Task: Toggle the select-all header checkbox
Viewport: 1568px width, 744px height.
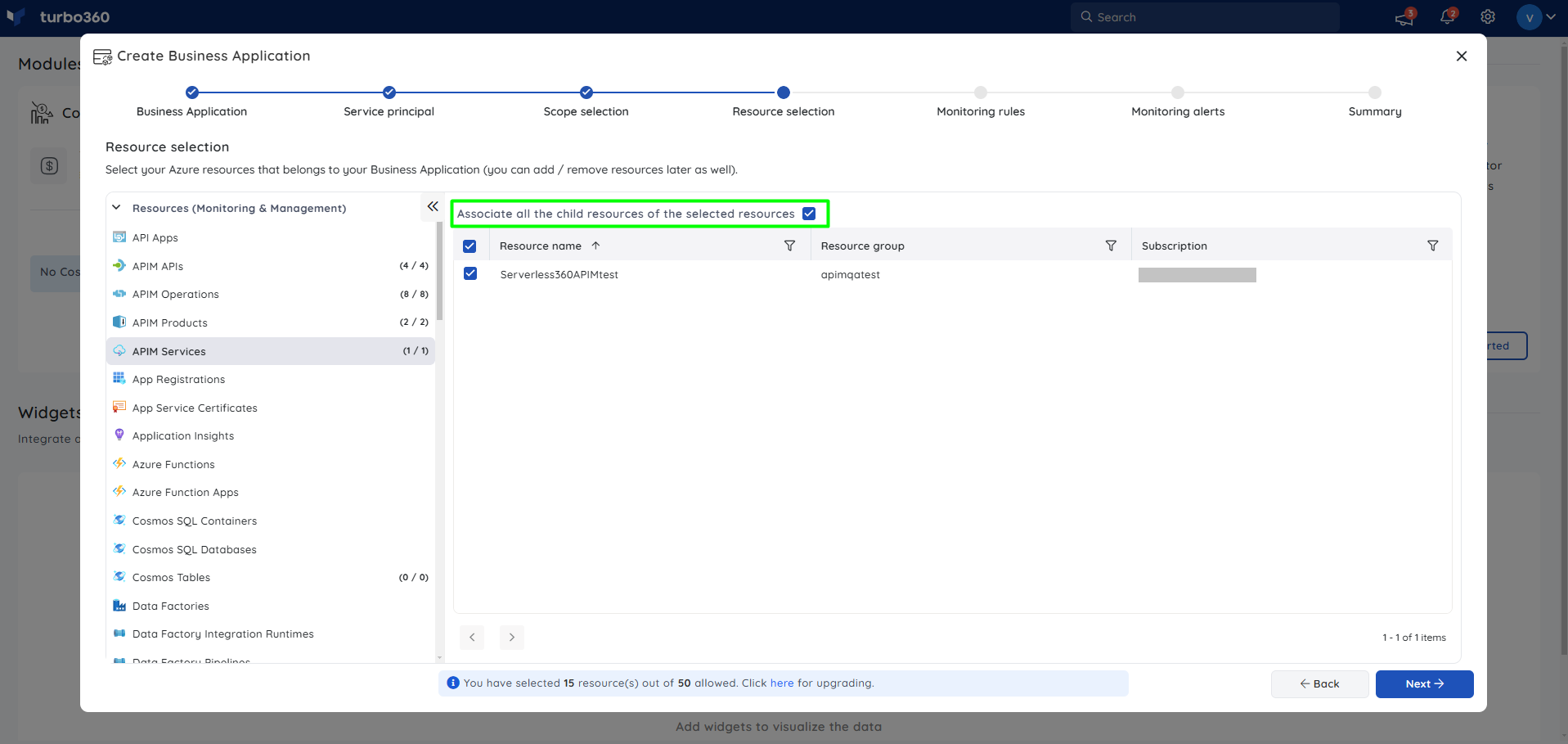Action: tap(470, 246)
